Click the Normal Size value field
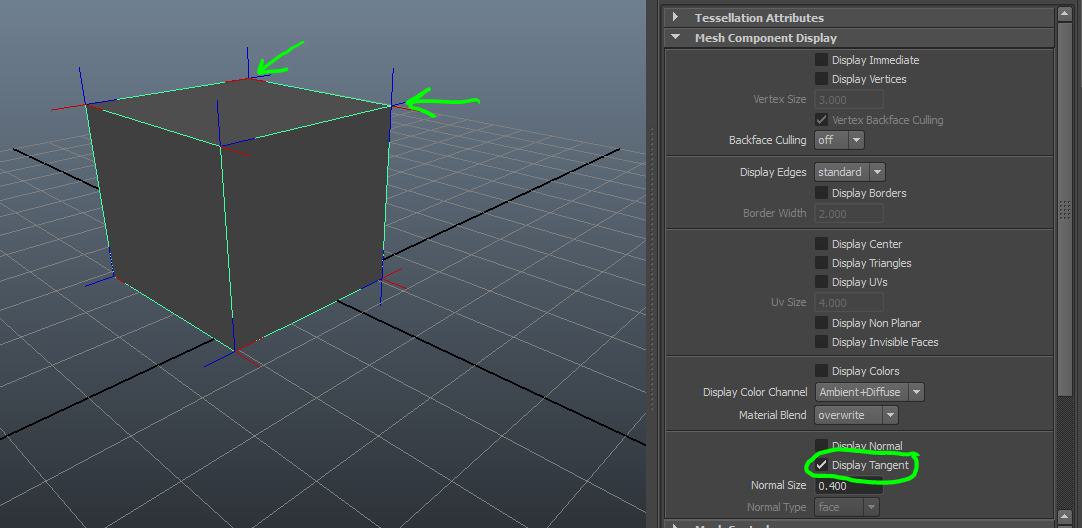Screen dimensions: 1082x528 pyautogui.click(x=849, y=486)
